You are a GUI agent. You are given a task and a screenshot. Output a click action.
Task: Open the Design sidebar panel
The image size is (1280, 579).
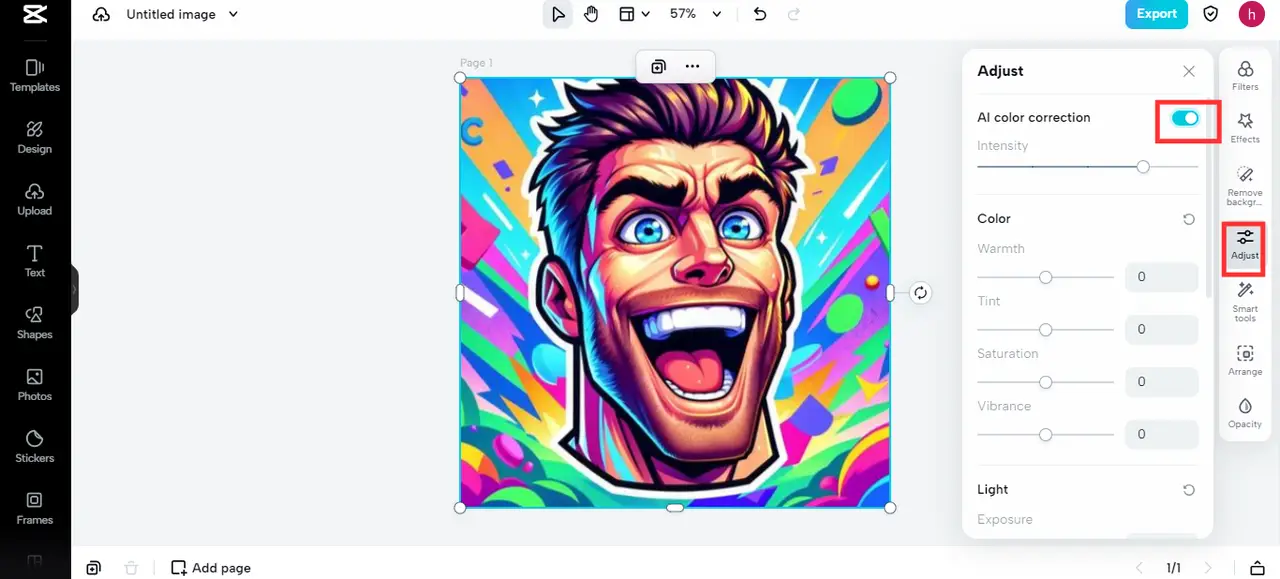[x=35, y=137]
